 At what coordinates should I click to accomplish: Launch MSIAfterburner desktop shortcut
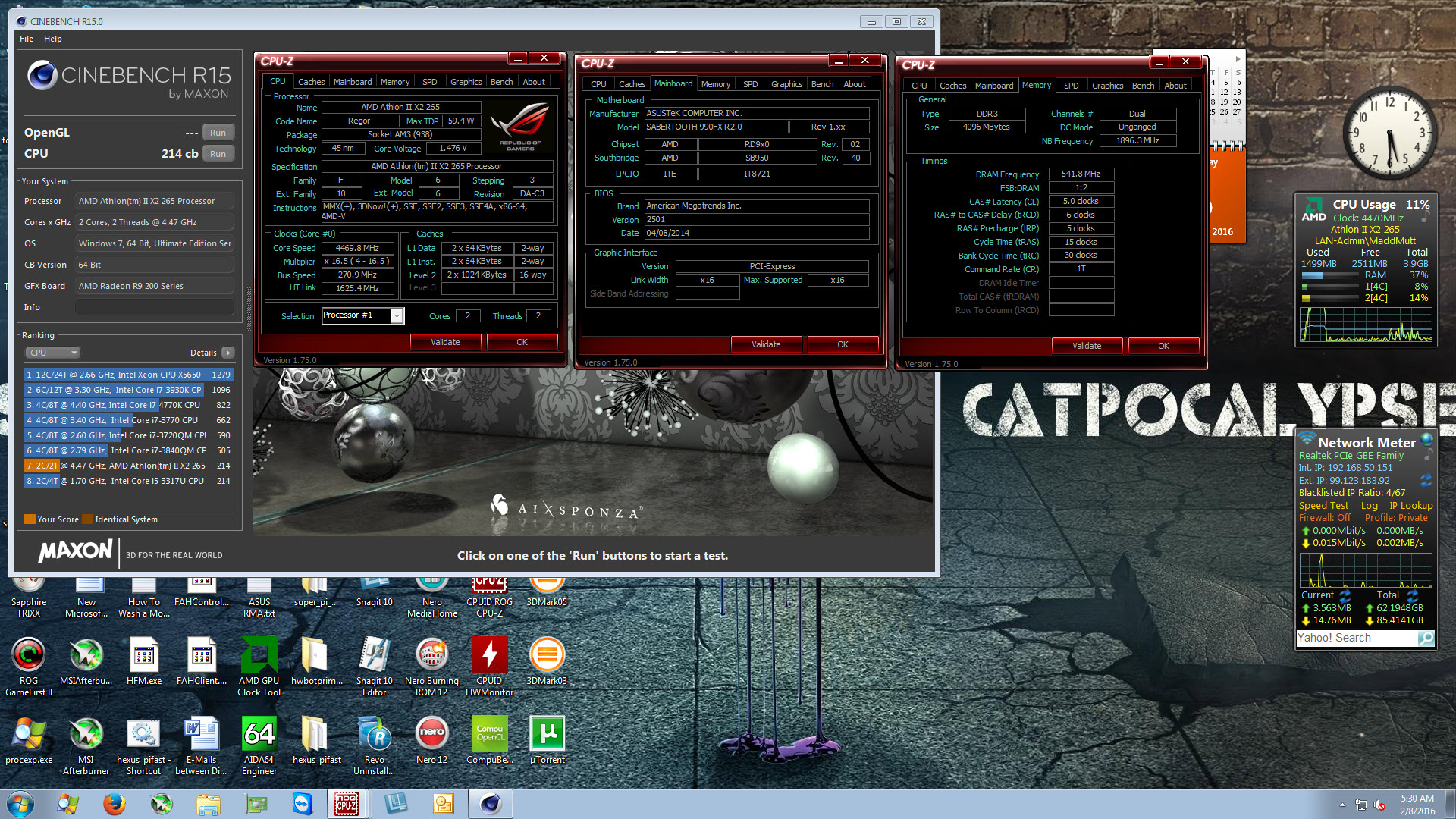[86, 661]
